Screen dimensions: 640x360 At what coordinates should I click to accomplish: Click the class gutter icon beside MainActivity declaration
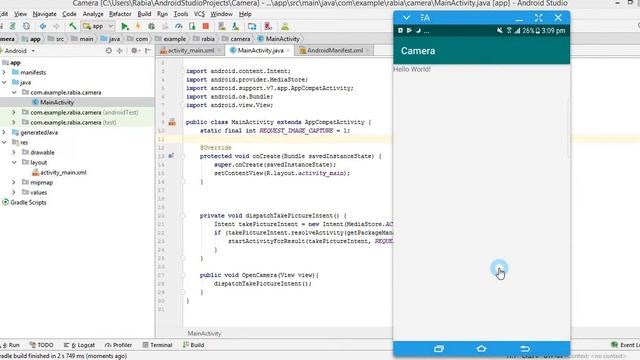172,122
